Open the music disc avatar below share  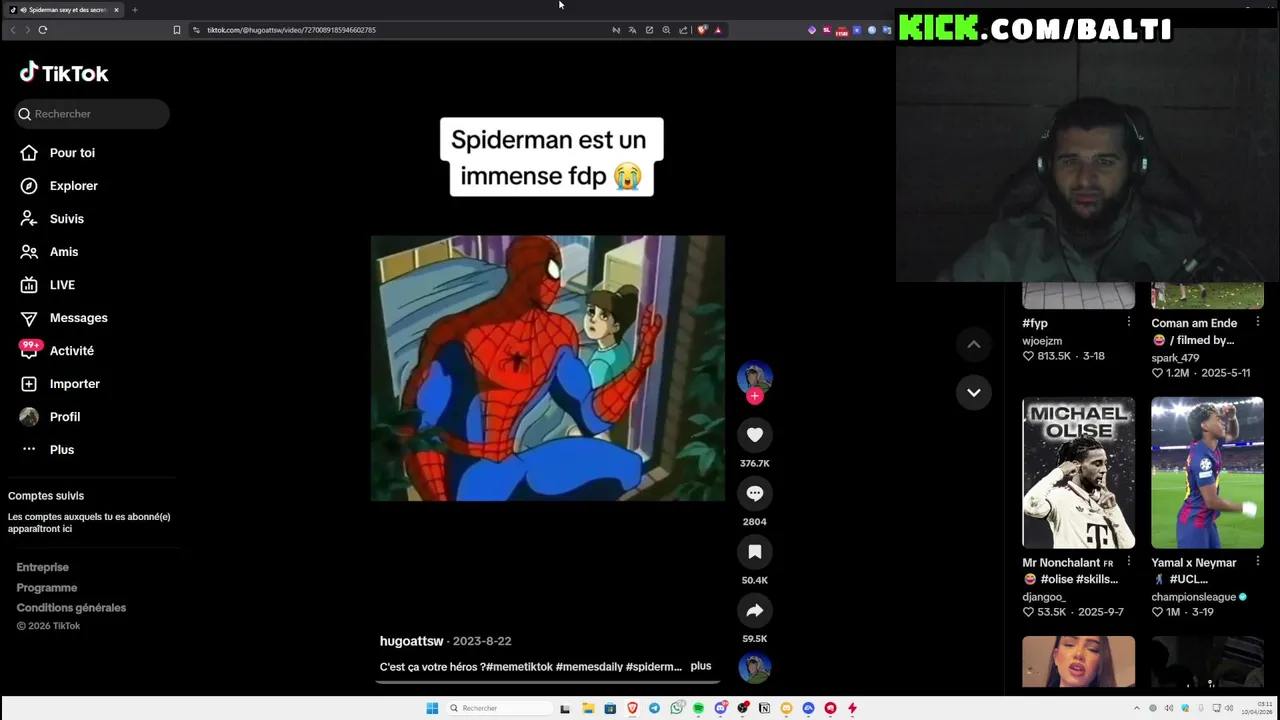[x=755, y=667]
